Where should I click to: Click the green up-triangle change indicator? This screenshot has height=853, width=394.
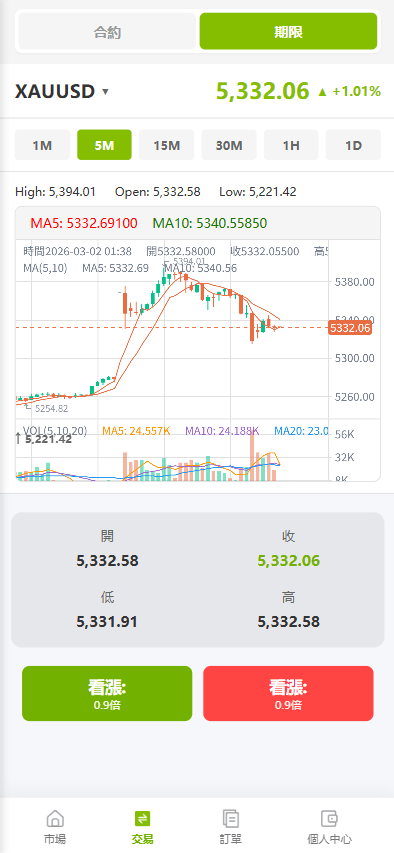[322, 92]
